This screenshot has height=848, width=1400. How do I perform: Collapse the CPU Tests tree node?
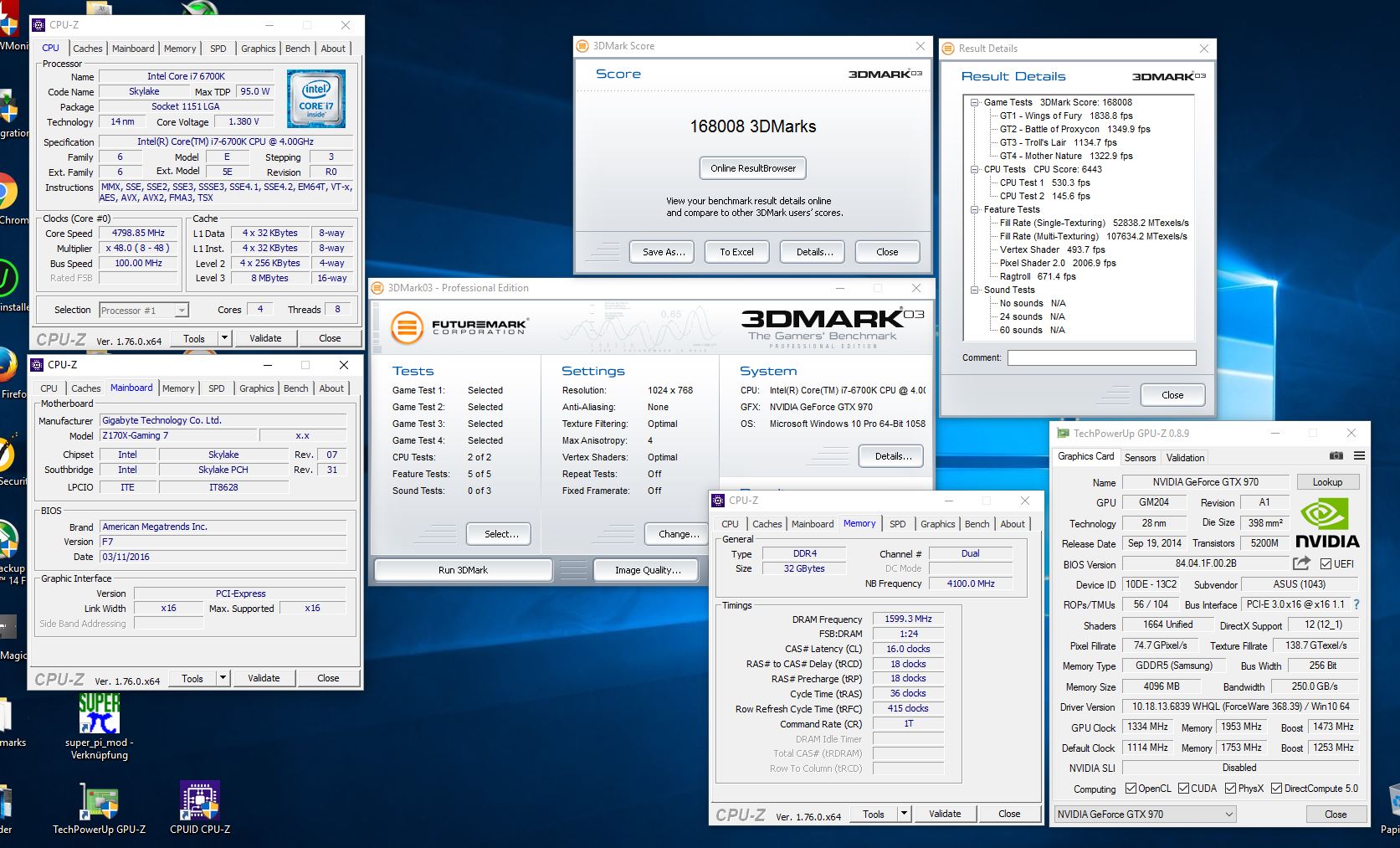pyautogui.click(x=975, y=169)
